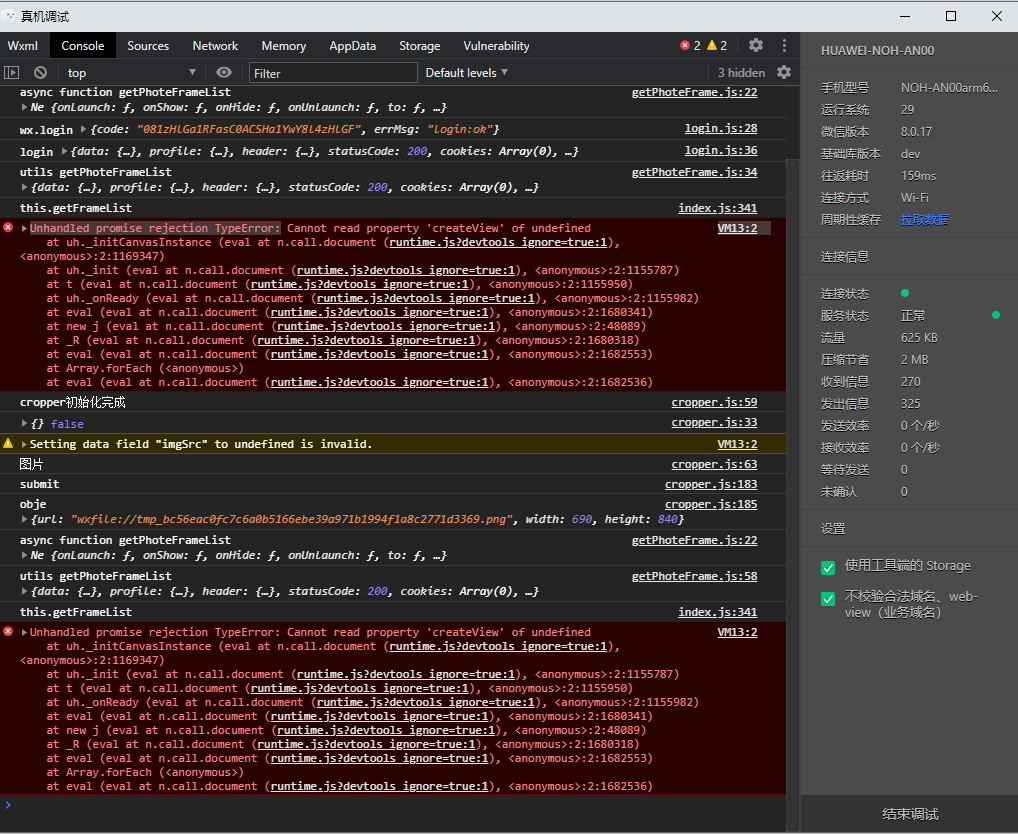Open the three-dot more options menu

coord(784,45)
